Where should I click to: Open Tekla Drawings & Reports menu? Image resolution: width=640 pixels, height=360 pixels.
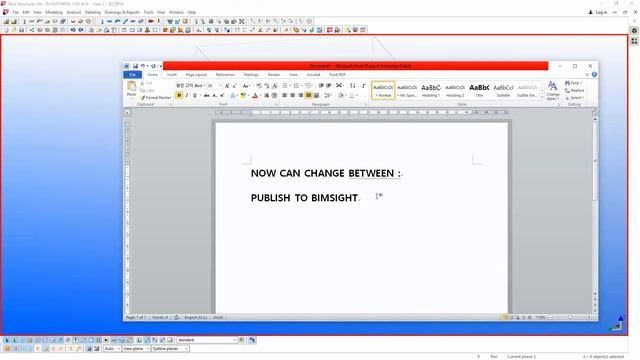coord(122,12)
